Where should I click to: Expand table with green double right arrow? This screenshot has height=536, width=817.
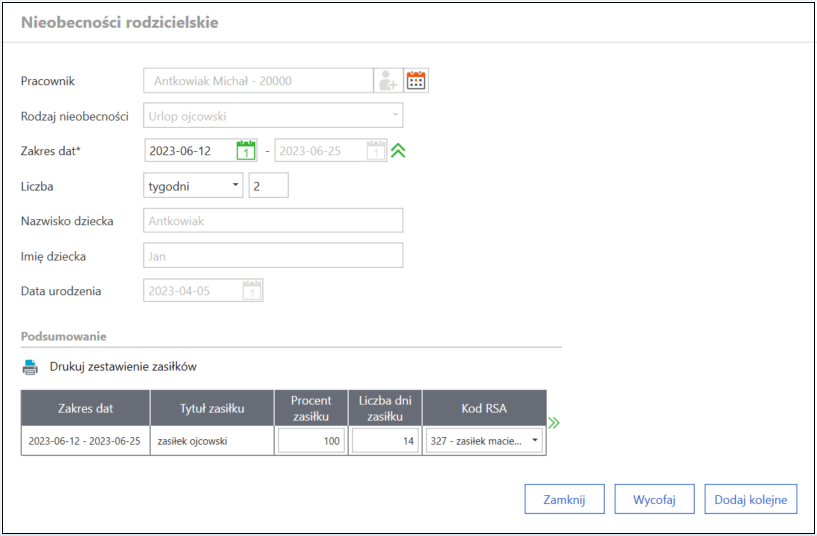point(554,422)
